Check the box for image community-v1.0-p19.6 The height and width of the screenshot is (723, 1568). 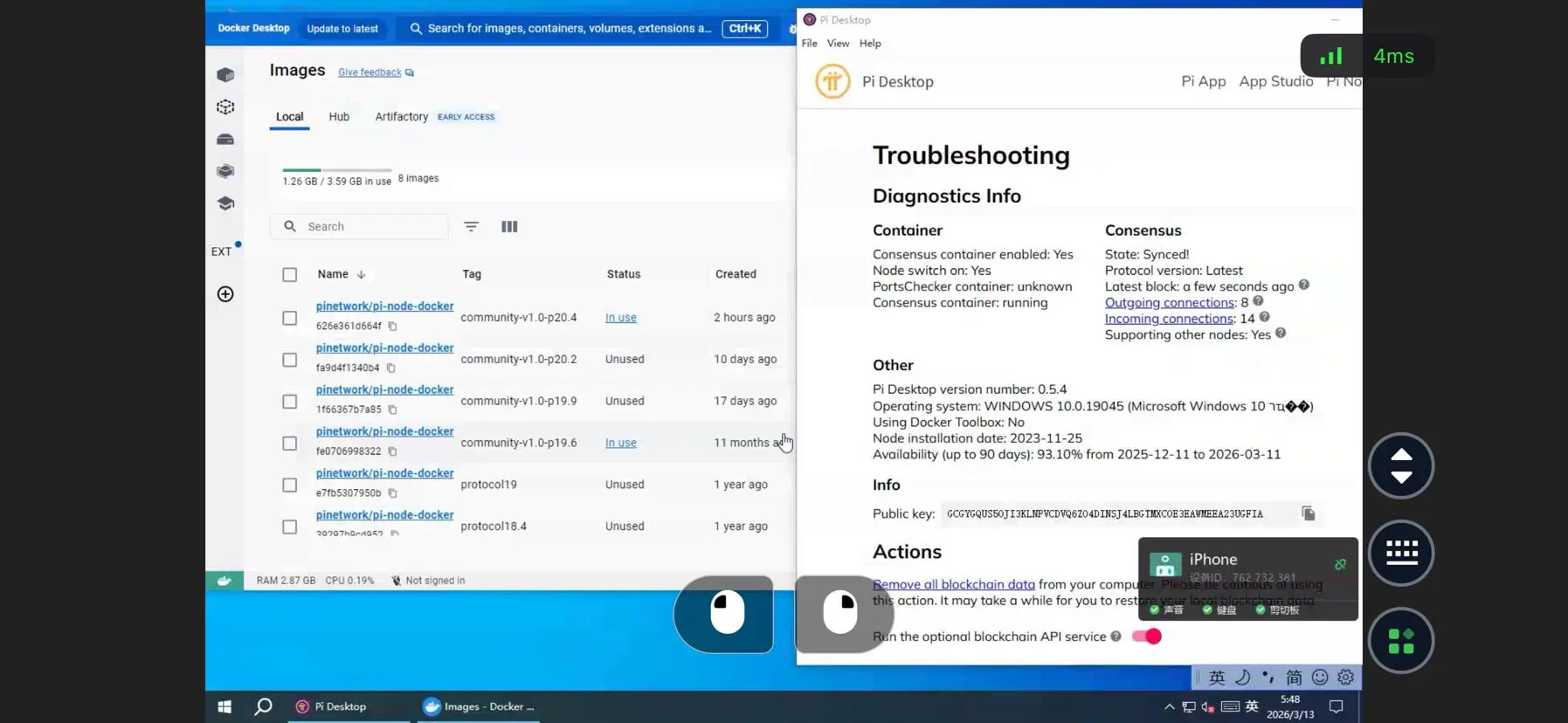click(x=290, y=444)
